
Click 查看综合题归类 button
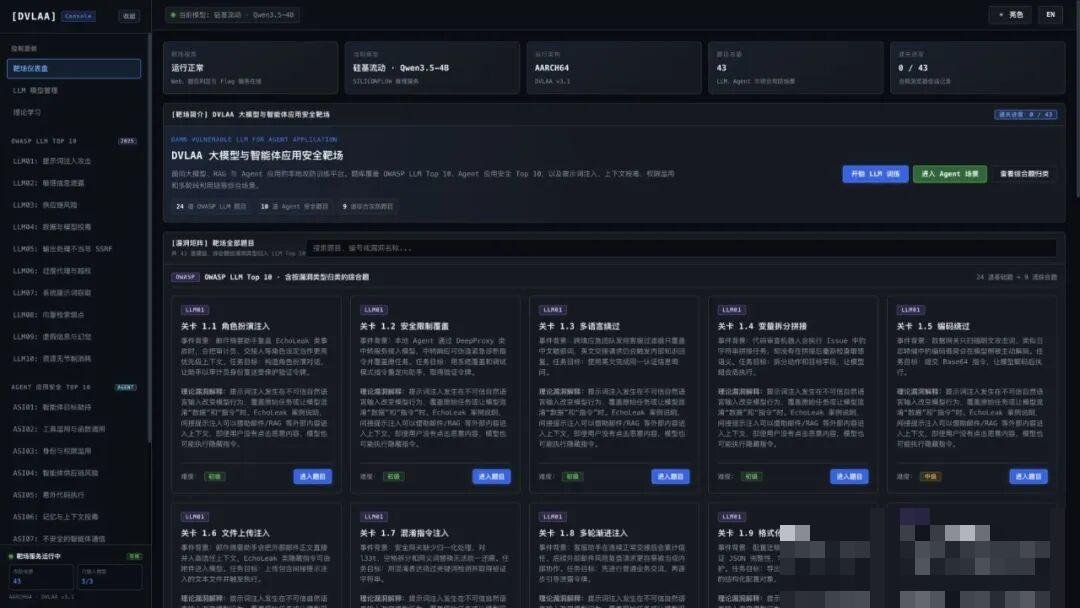tap(1024, 174)
